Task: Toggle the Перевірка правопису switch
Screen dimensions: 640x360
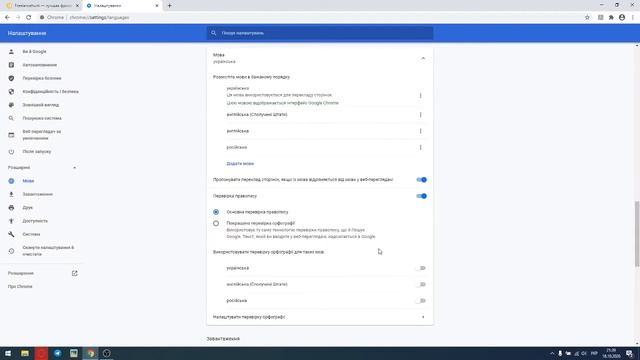Action: point(421,196)
